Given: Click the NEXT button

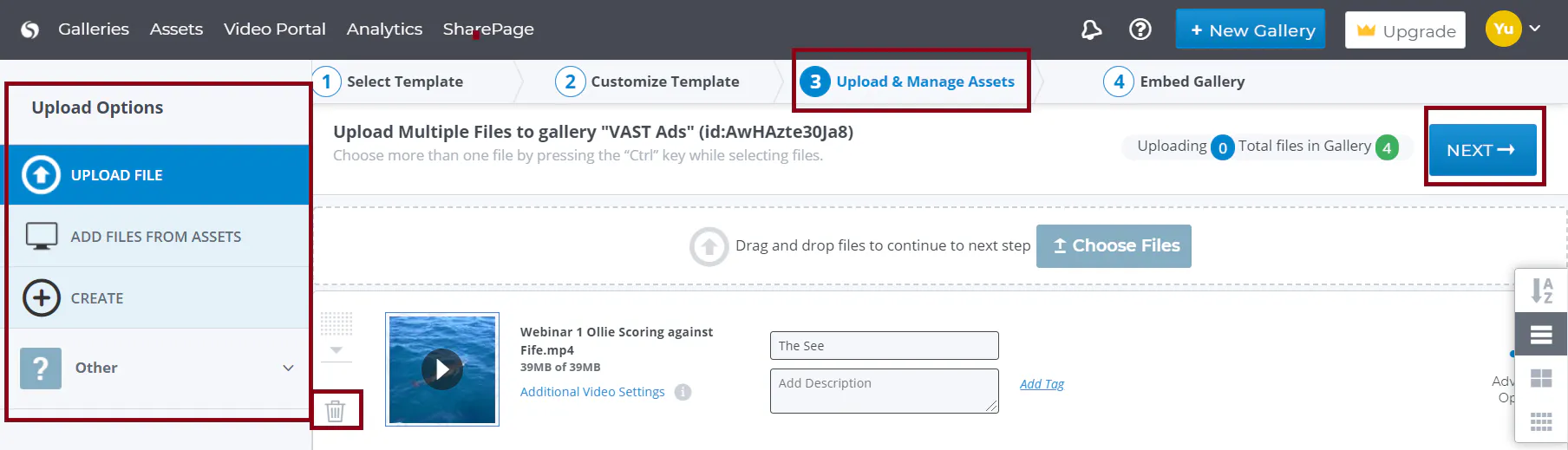Looking at the screenshot, I should [x=1482, y=150].
